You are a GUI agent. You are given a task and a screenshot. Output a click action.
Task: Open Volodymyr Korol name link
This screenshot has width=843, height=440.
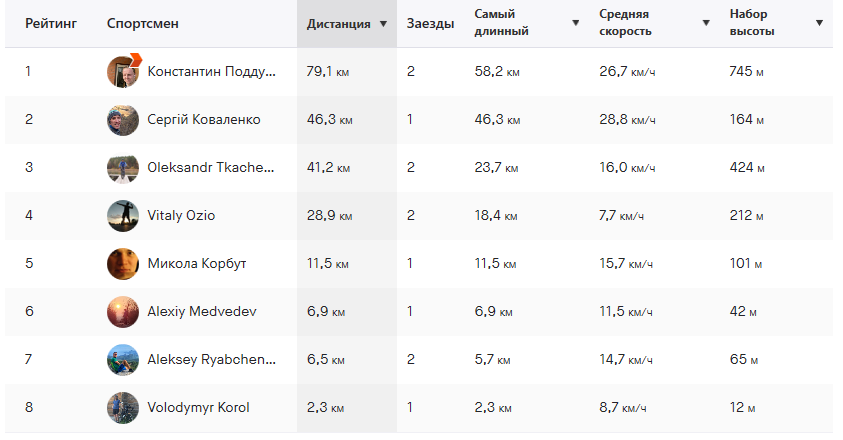click(198, 408)
